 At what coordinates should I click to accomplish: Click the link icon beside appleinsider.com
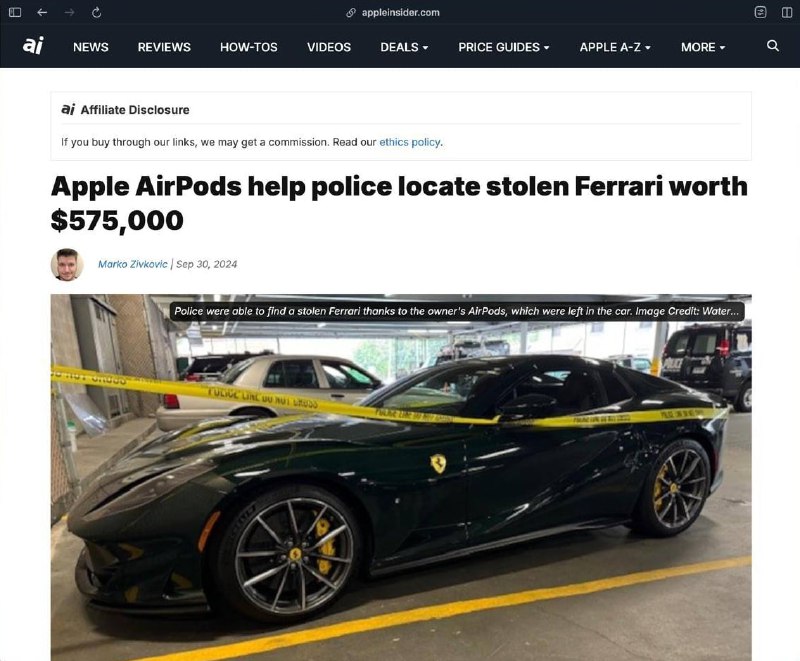351,13
